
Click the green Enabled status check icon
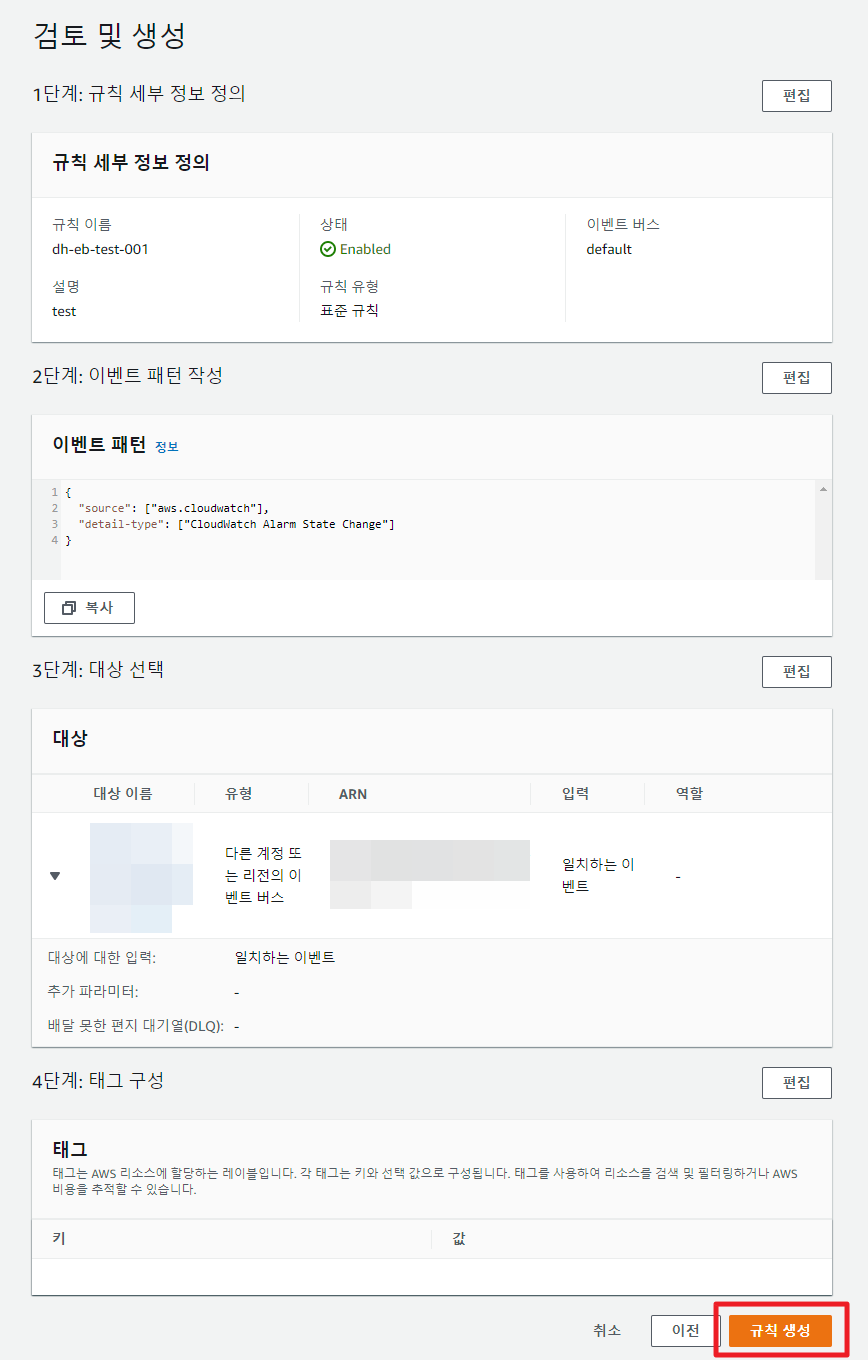coord(327,249)
